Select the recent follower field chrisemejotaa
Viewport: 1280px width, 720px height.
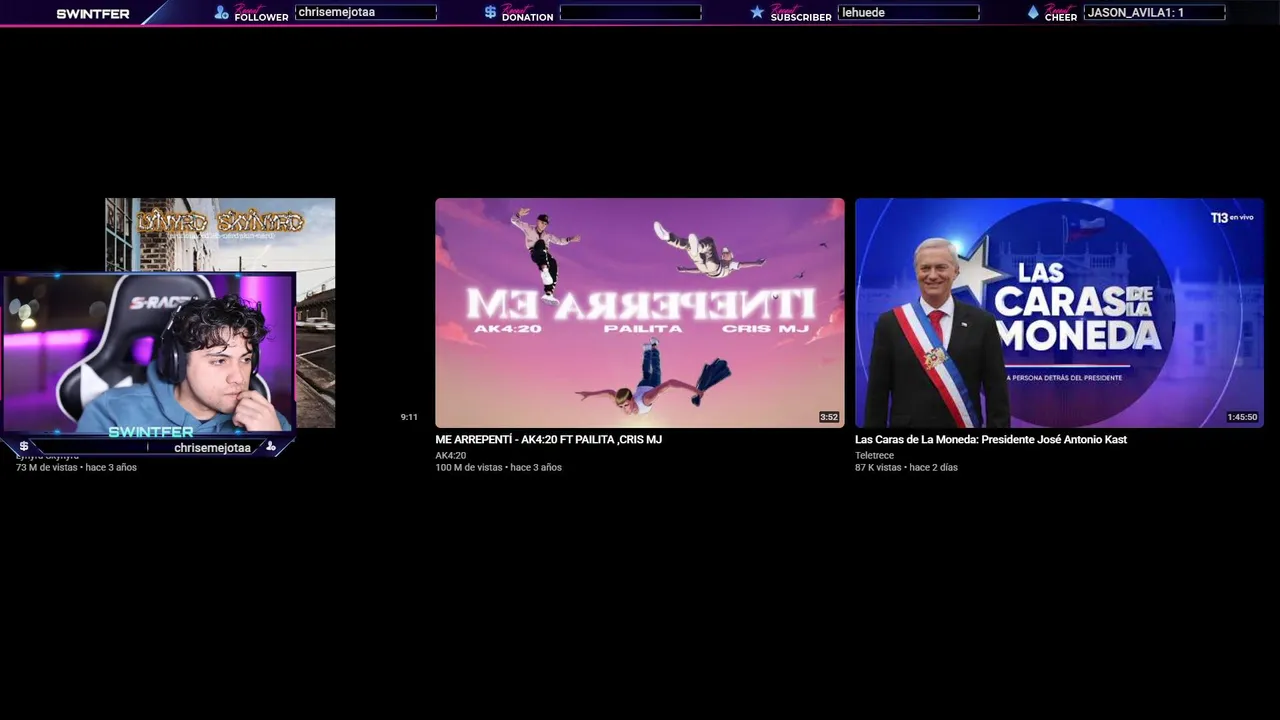click(366, 12)
